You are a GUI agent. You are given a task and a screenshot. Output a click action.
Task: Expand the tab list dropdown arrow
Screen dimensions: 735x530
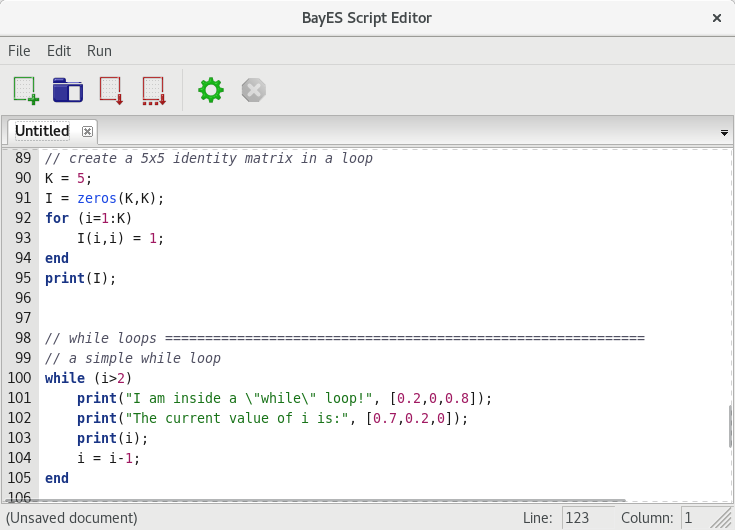pos(724,133)
